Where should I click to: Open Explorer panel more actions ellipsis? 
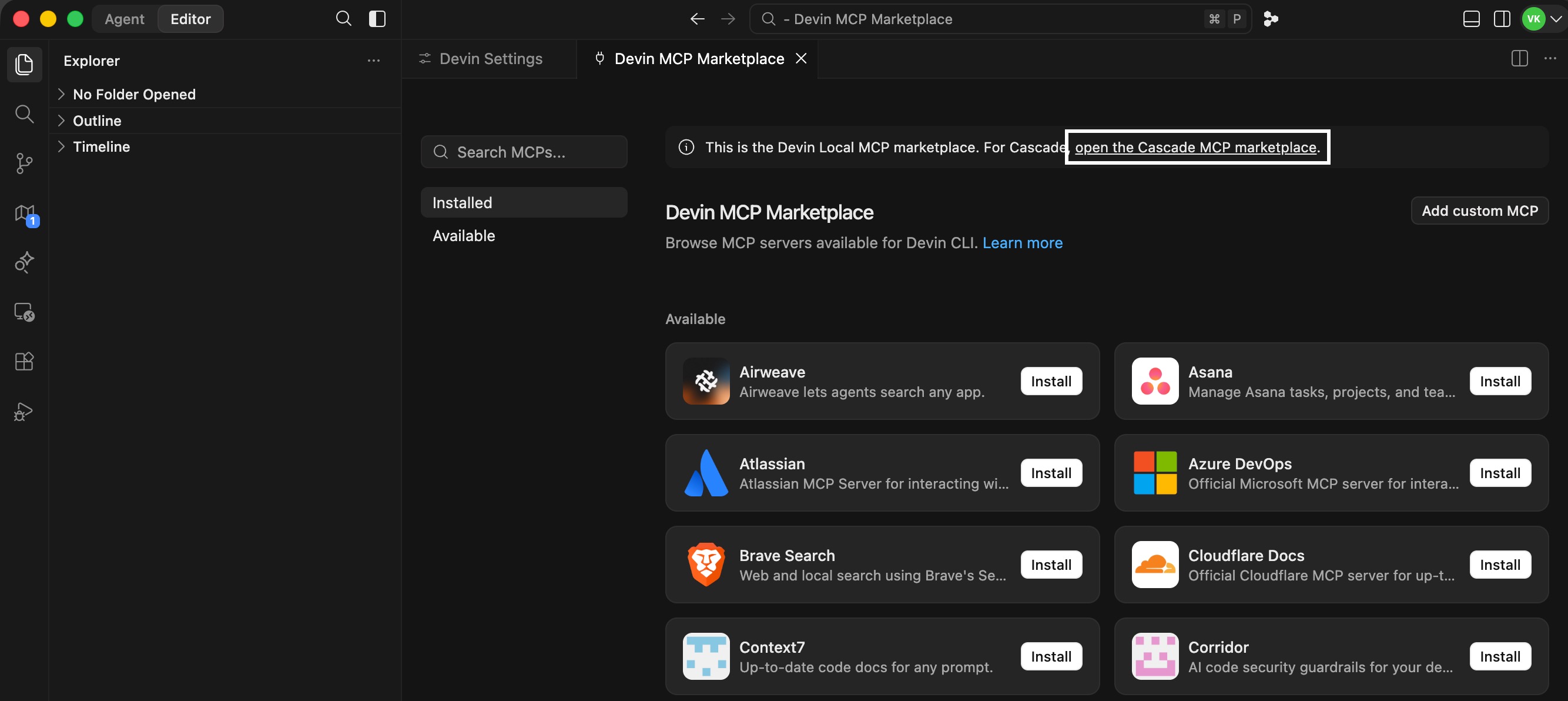pyautogui.click(x=374, y=61)
